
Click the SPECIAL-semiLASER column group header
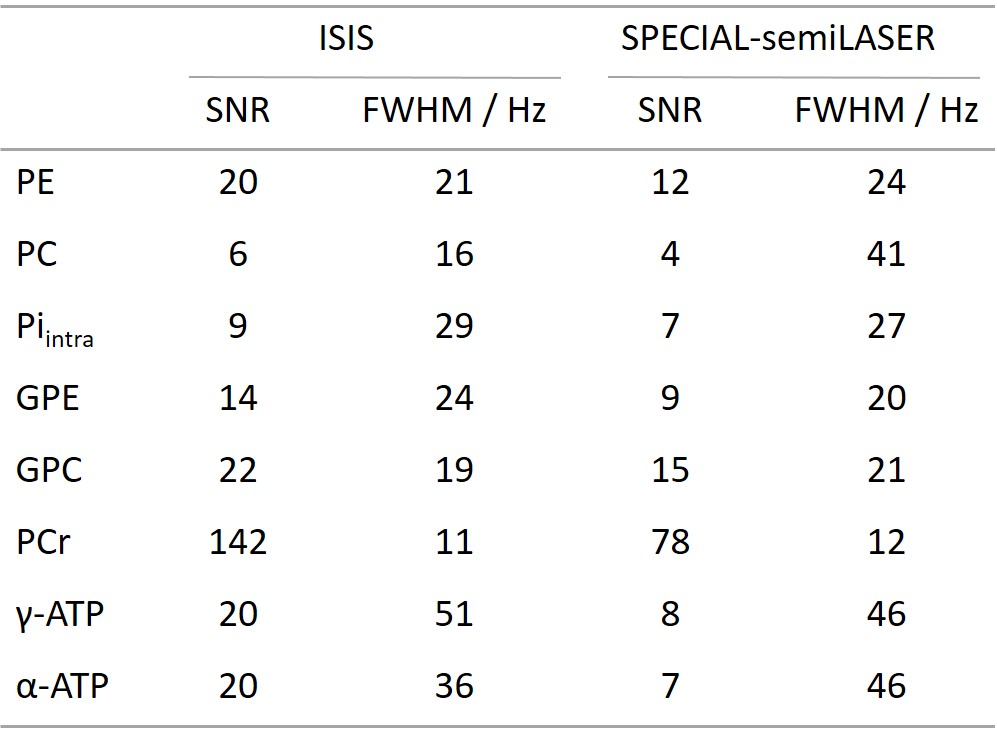point(778,39)
